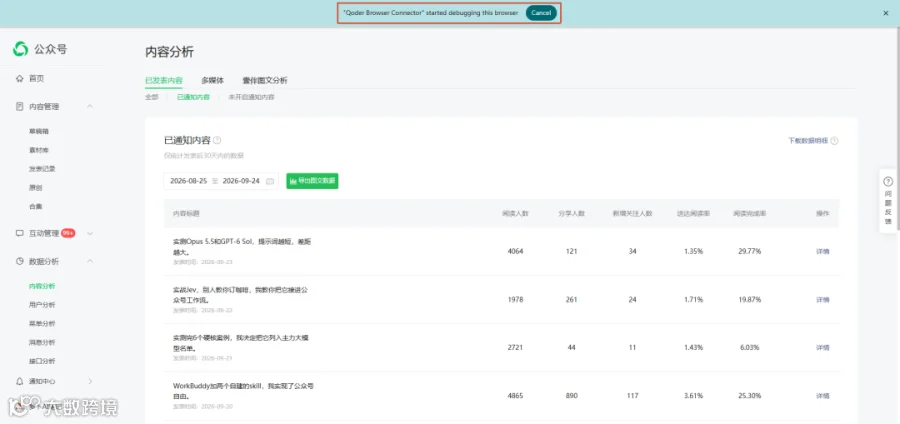Open 合集 in the sidebar

36,207
